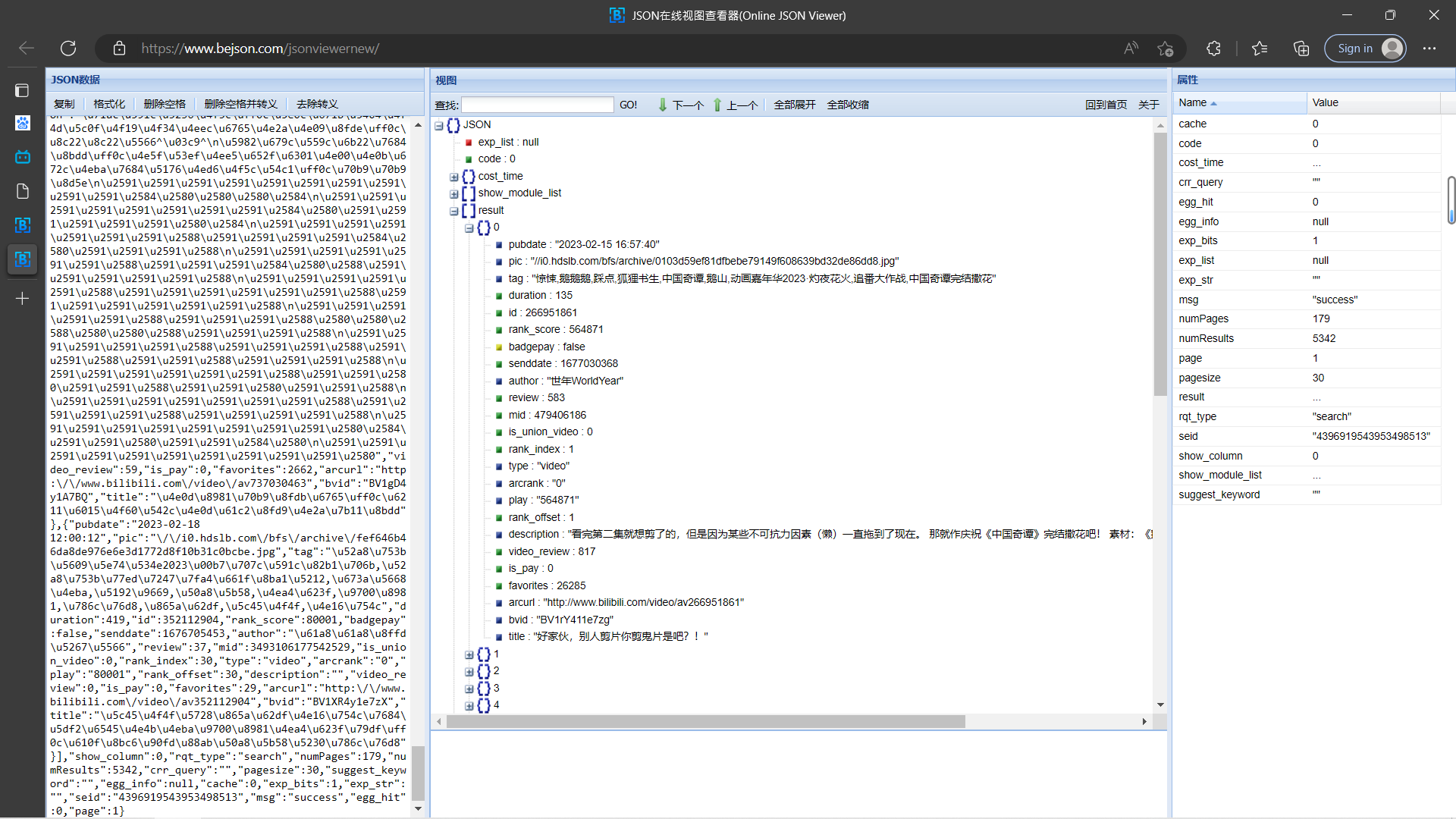This screenshot has height=819, width=1456.
Task: Click 格式化 to format JSON
Action: point(109,104)
